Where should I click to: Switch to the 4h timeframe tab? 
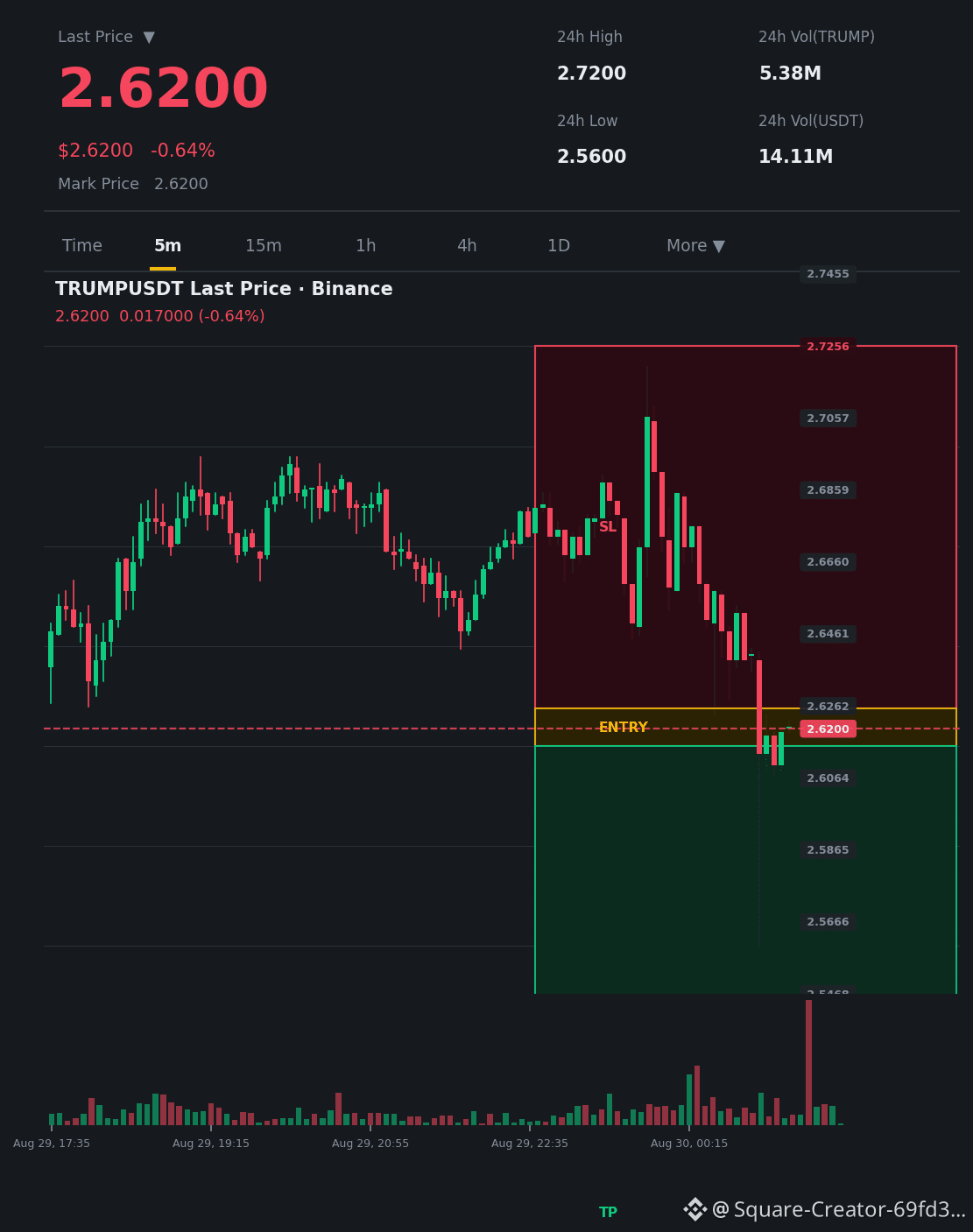point(467,246)
